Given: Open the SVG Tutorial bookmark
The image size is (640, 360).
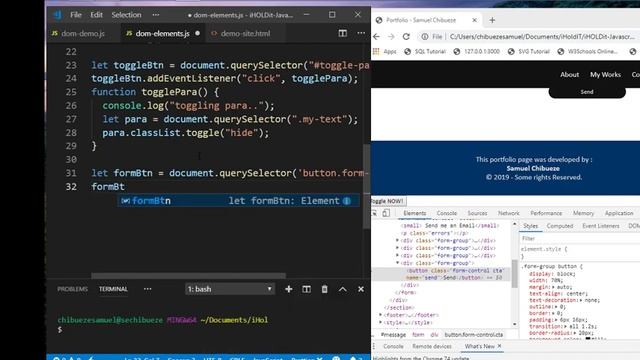Looking at the screenshot, I should pos(529,51).
